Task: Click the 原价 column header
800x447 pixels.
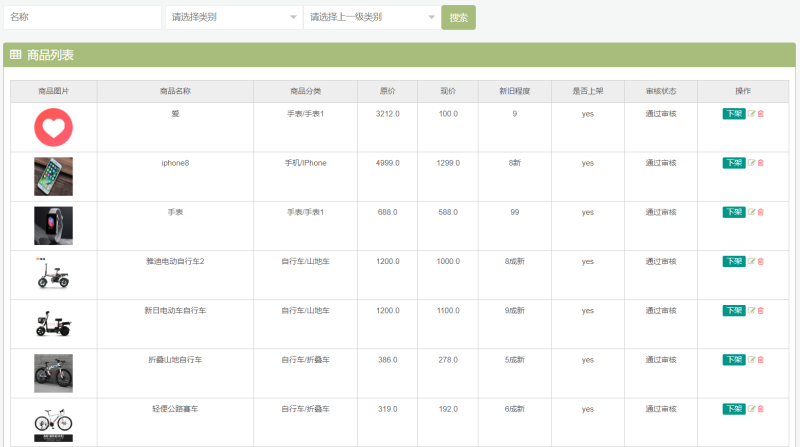Action: point(387,91)
